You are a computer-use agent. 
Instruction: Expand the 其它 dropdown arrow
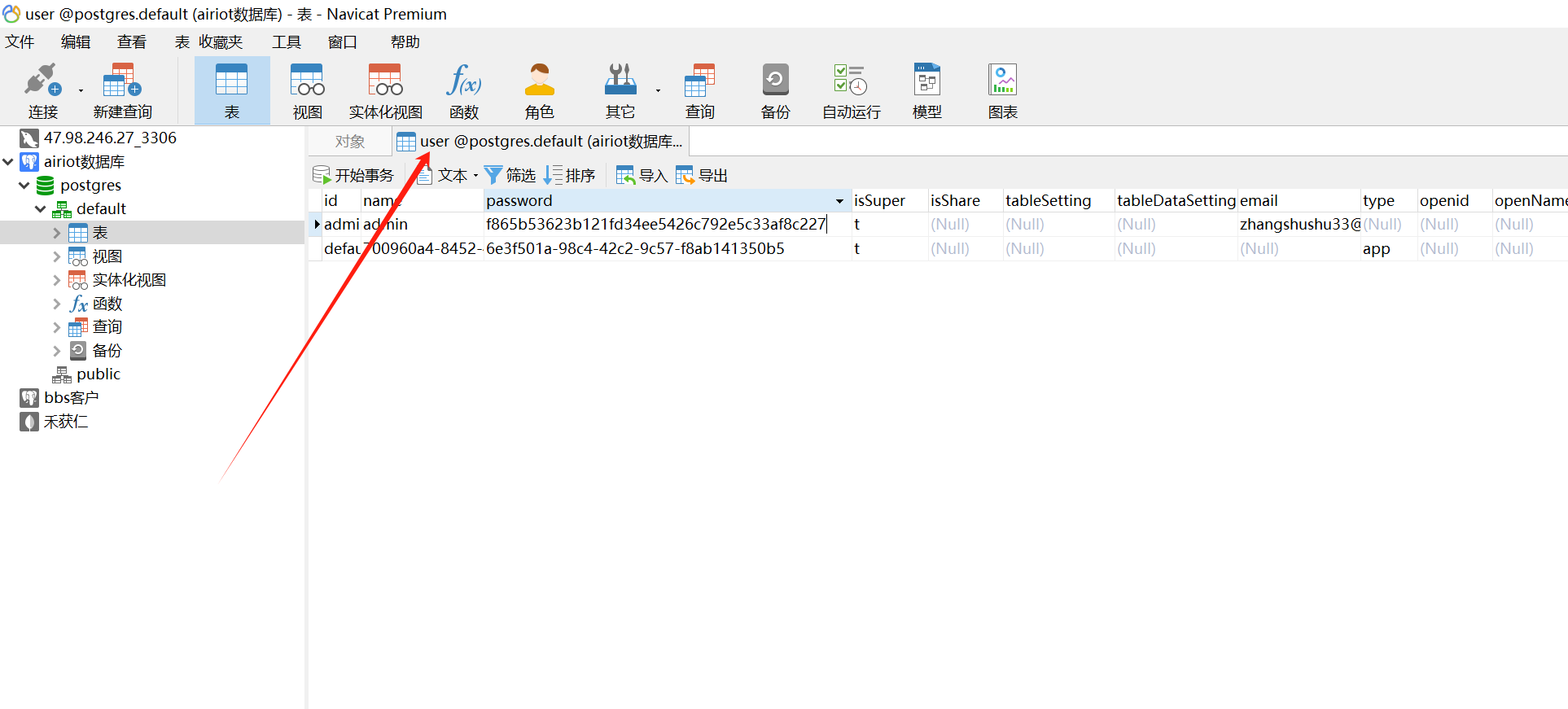pyautogui.click(x=658, y=90)
